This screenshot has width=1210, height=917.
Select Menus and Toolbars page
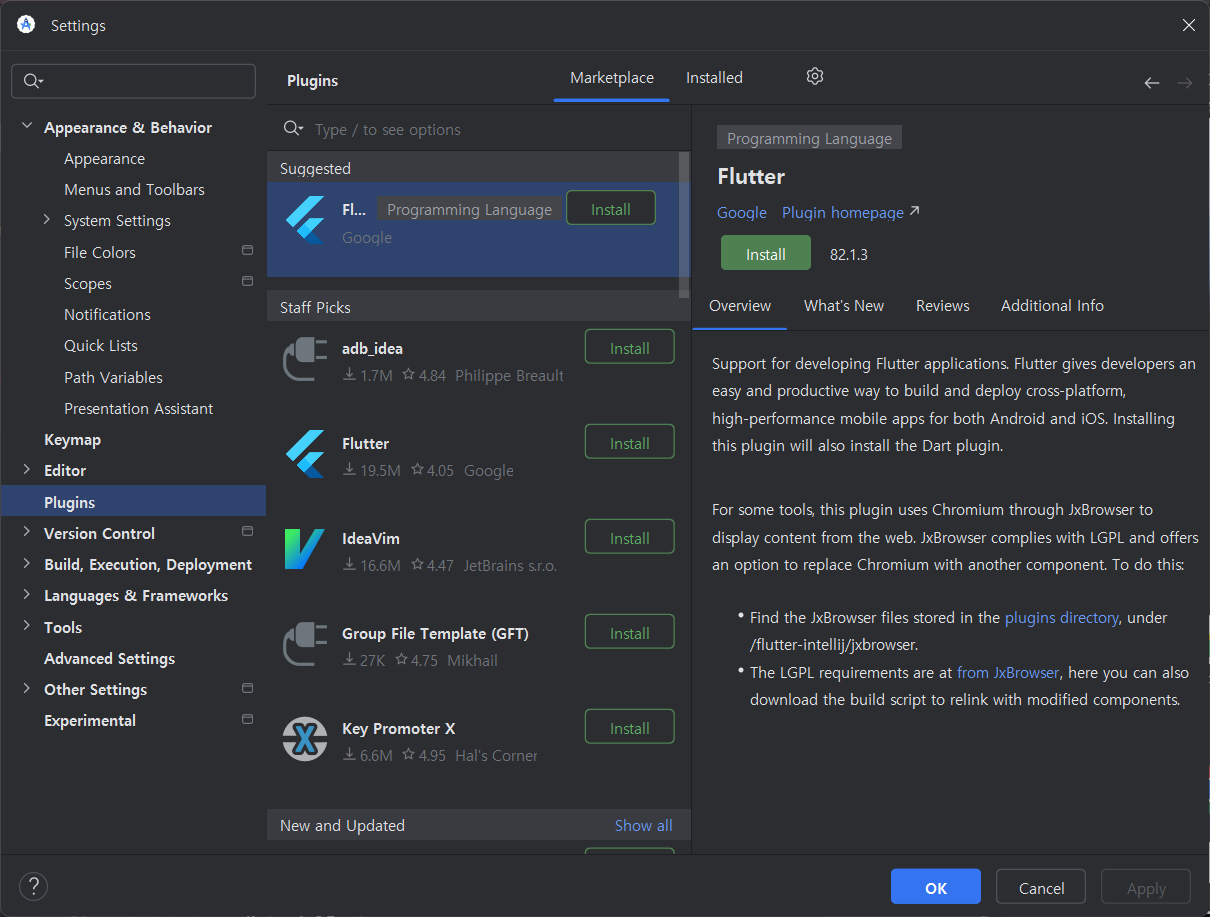(x=135, y=189)
